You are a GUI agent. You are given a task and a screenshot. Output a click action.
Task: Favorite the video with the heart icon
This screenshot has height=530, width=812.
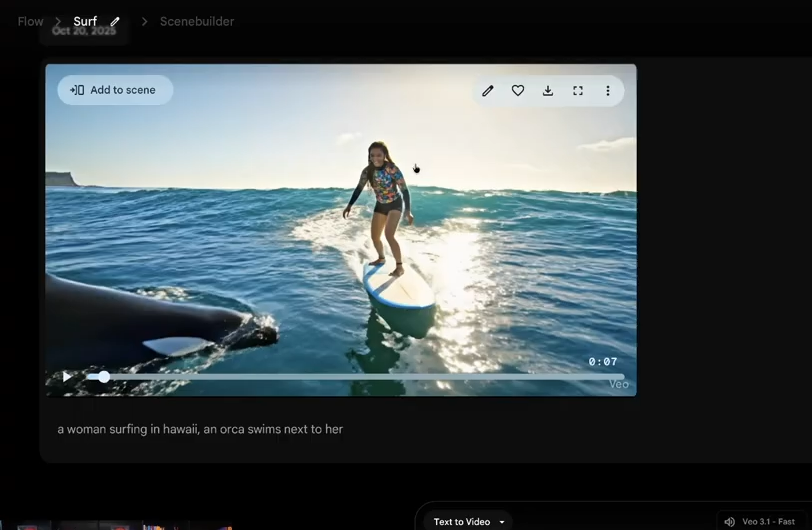[x=518, y=91]
